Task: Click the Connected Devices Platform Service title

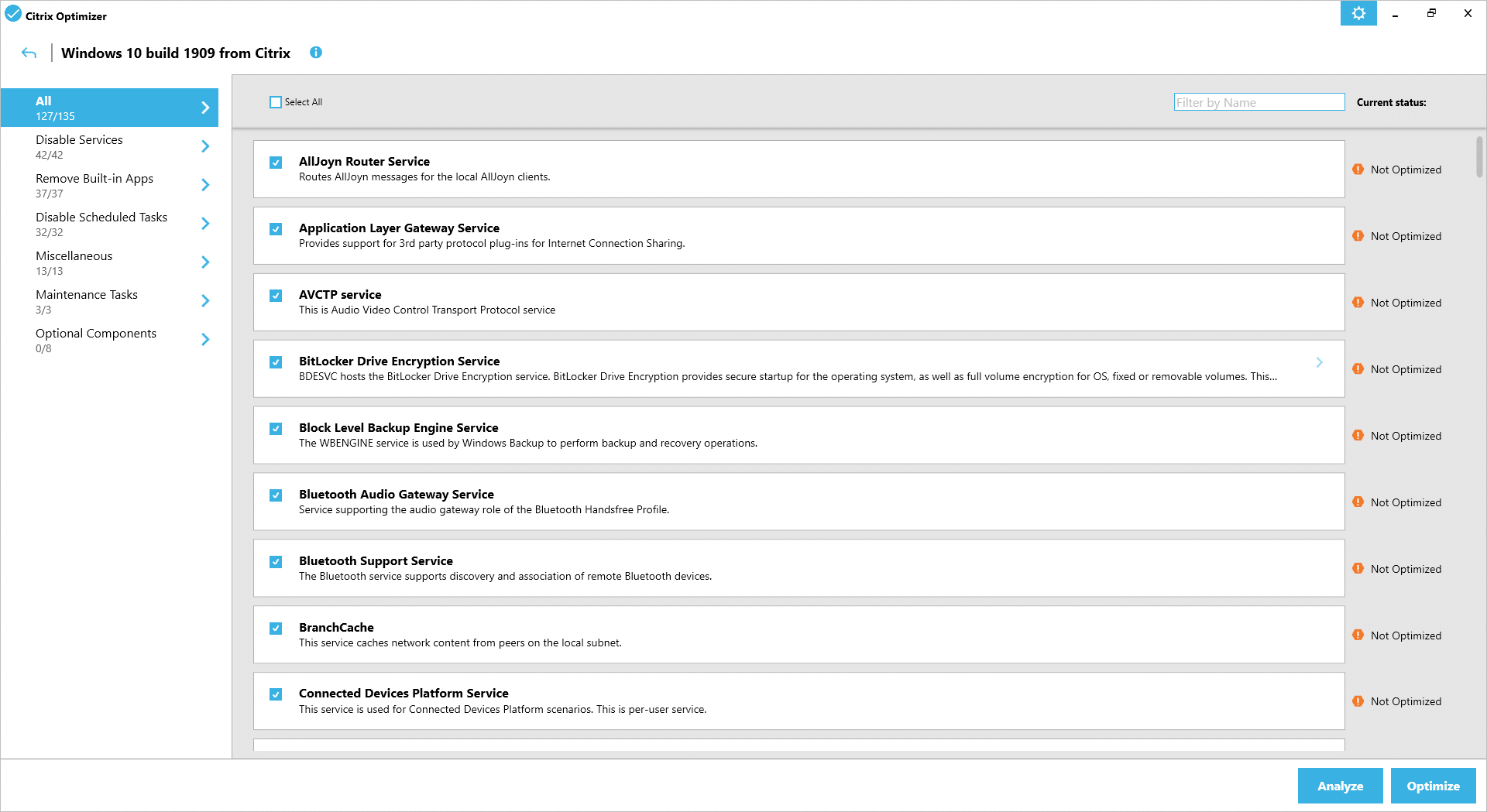Action: click(x=404, y=694)
